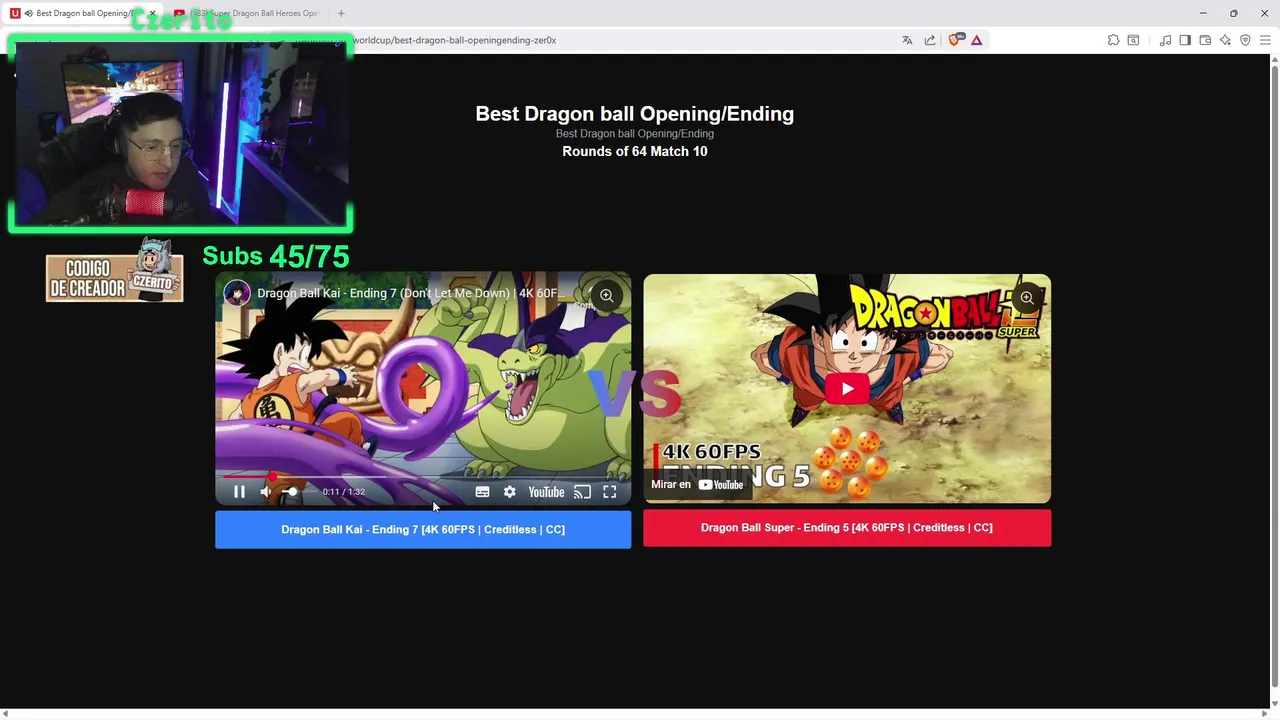Open the extensions puzzle icon
The width and height of the screenshot is (1280, 720).
(x=1113, y=40)
